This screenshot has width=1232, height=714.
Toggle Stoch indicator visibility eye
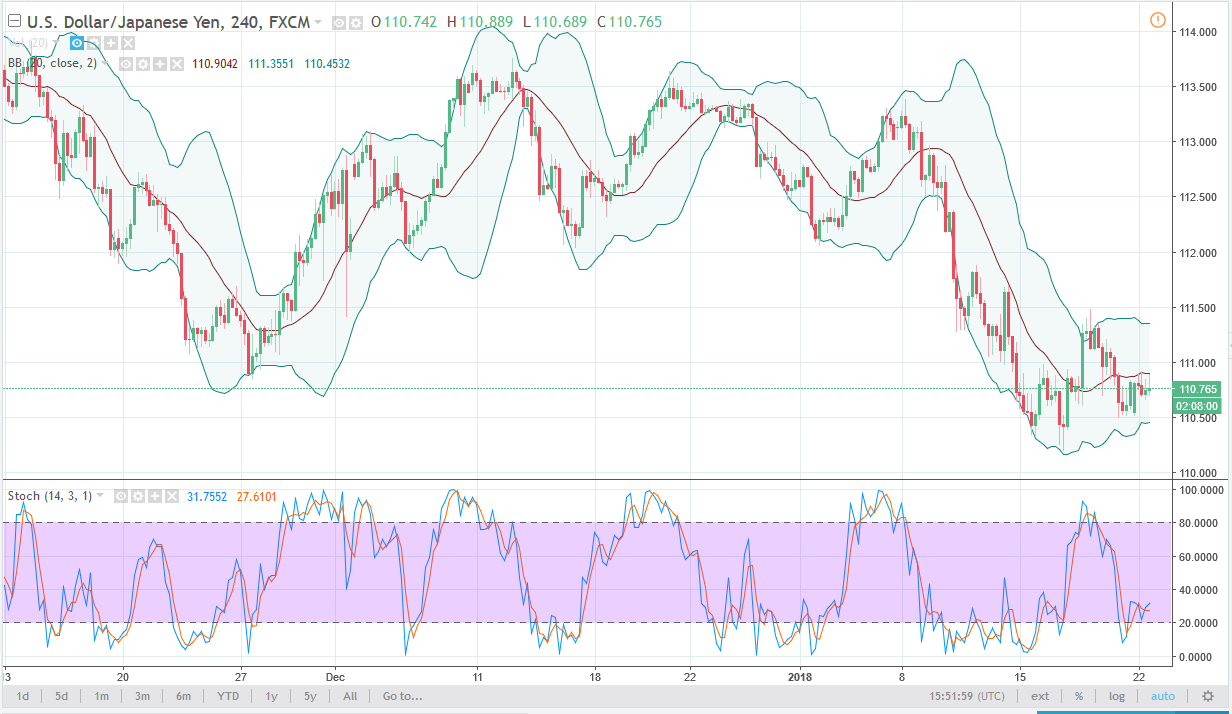tap(119, 495)
